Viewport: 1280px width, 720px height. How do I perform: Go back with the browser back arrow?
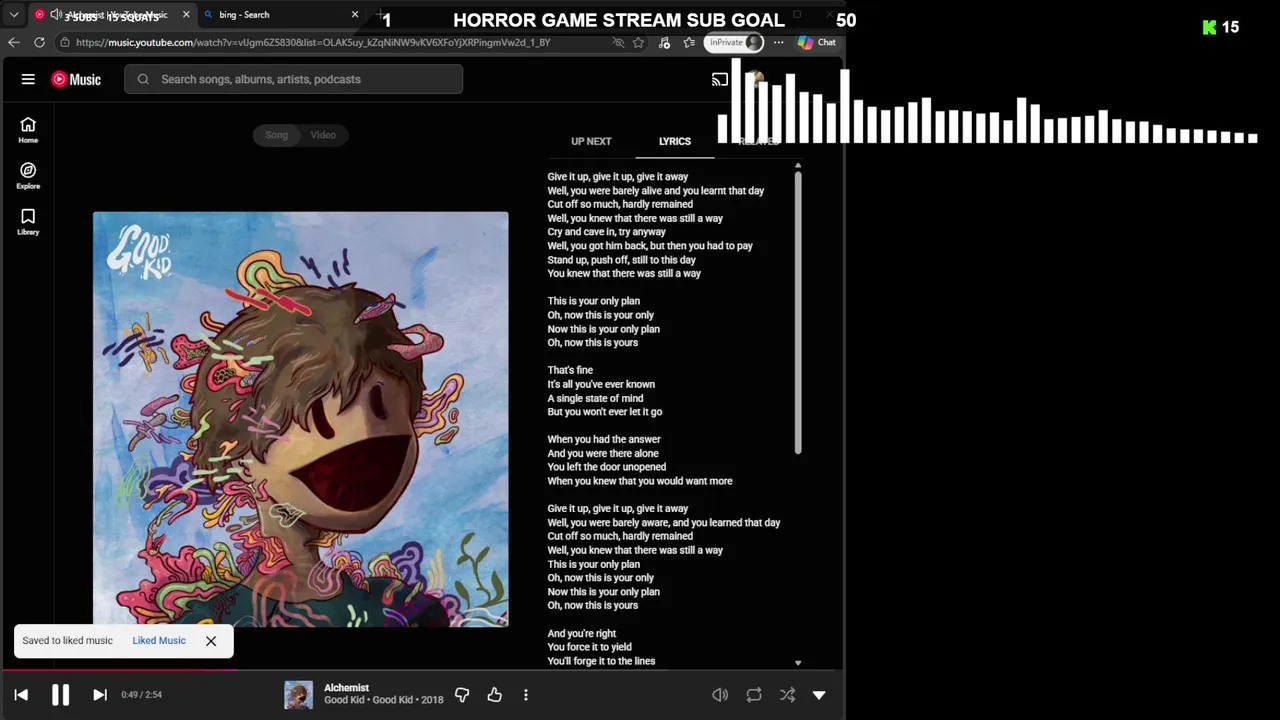[x=13, y=42]
